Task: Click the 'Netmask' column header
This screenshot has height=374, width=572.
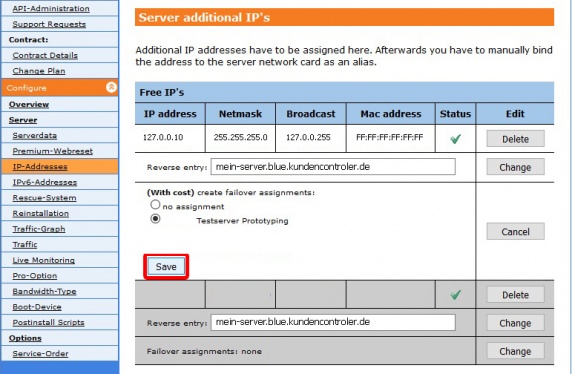Action: pyautogui.click(x=240, y=114)
